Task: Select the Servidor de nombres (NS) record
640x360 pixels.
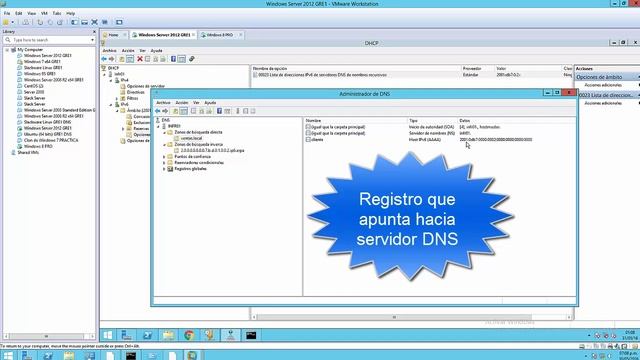Action: 432,133
